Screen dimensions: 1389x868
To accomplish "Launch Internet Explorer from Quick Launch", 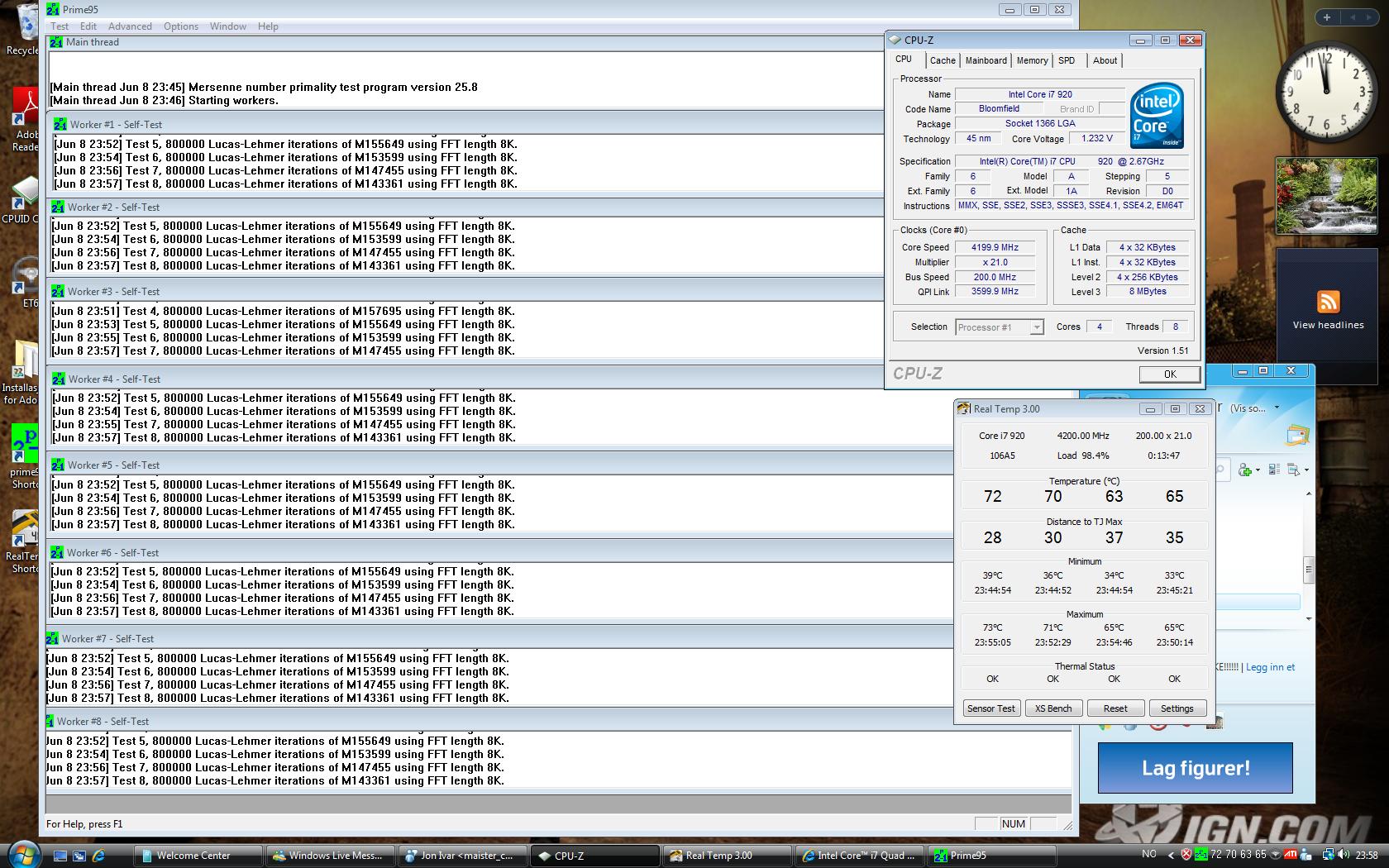I will (98, 856).
